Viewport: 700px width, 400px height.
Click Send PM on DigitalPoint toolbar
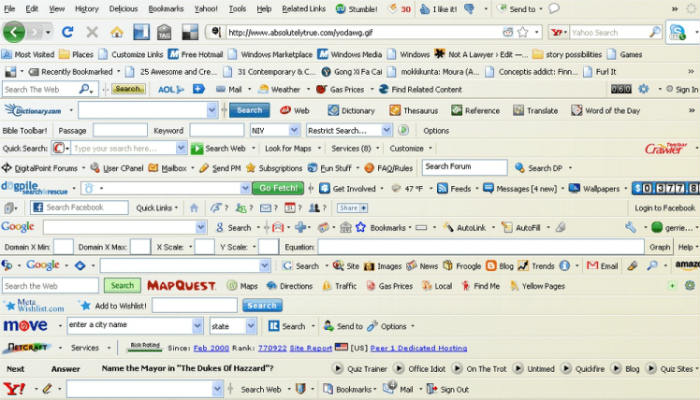pos(220,168)
